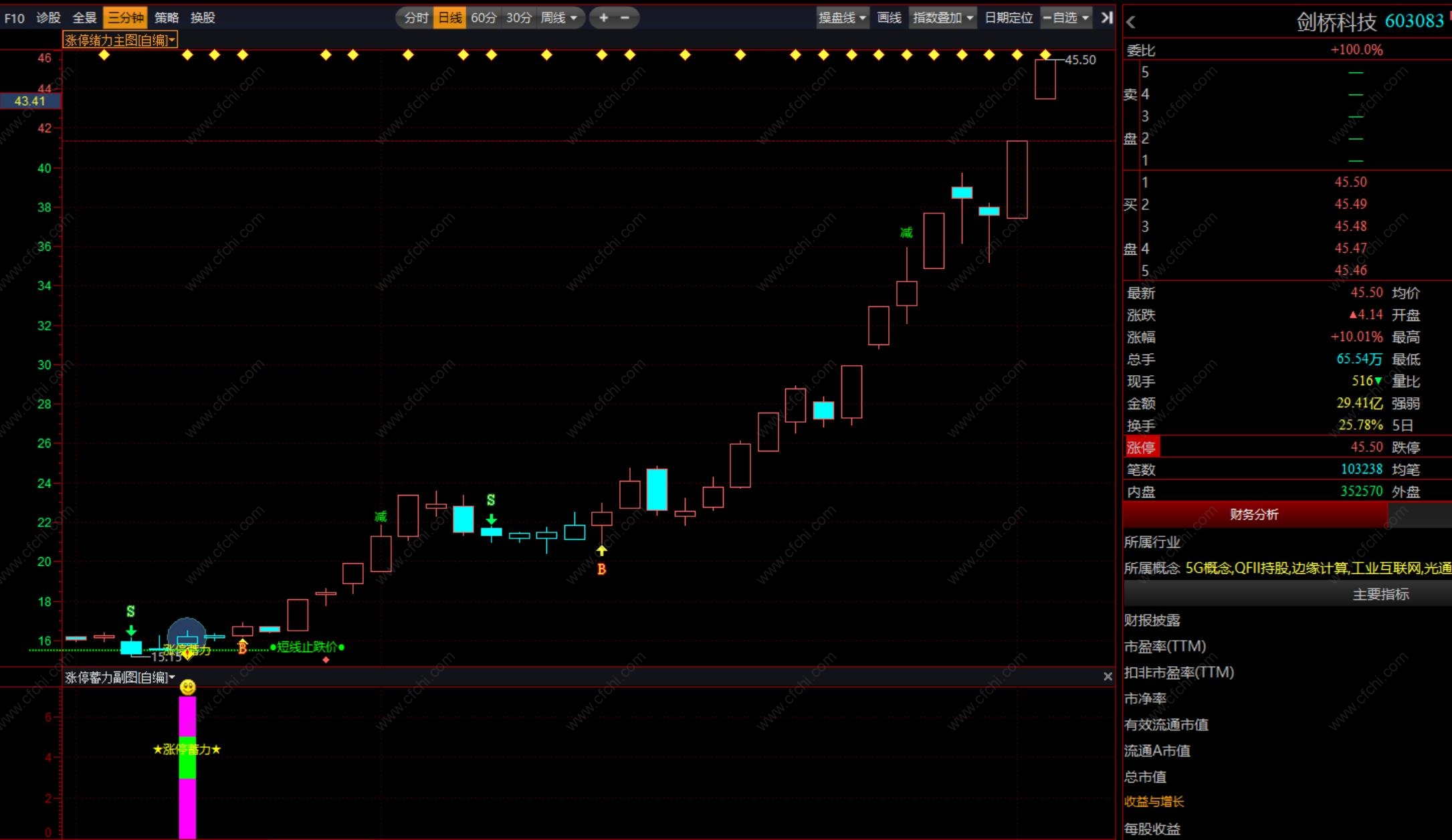Click the green 减 marker near 36
Viewport: 1452px width, 840px height.
click(906, 233)
